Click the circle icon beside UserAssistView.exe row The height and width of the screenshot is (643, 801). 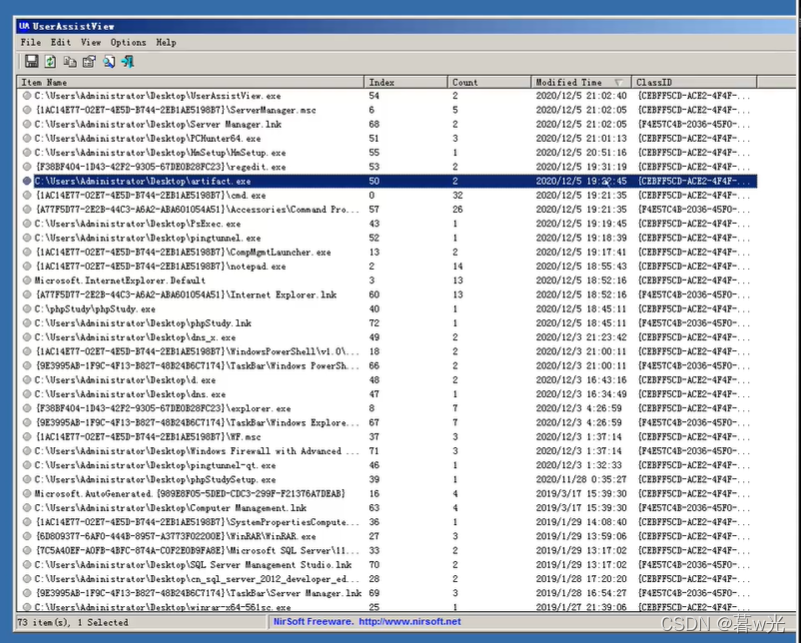(27, 96)
